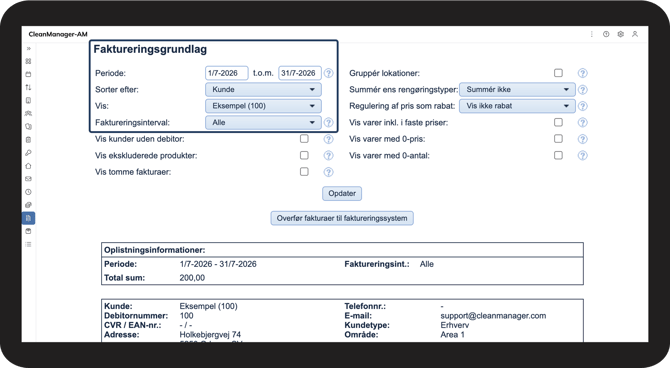Click the Kundetype value Erhverv

click(455, 325)
